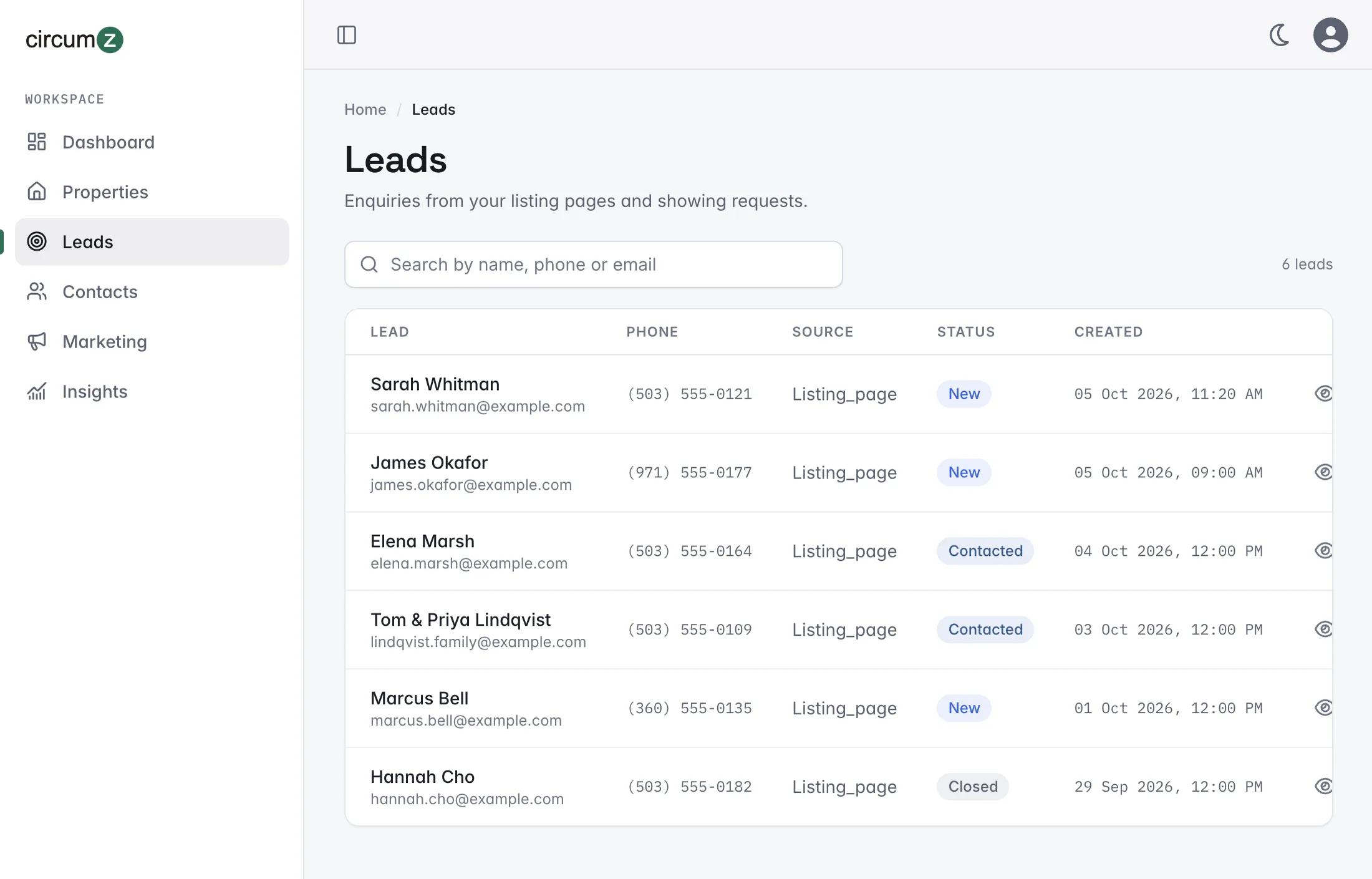1372x879 pixels.
Task: Click the PHONE column header
Action: (x=652, y=332)
